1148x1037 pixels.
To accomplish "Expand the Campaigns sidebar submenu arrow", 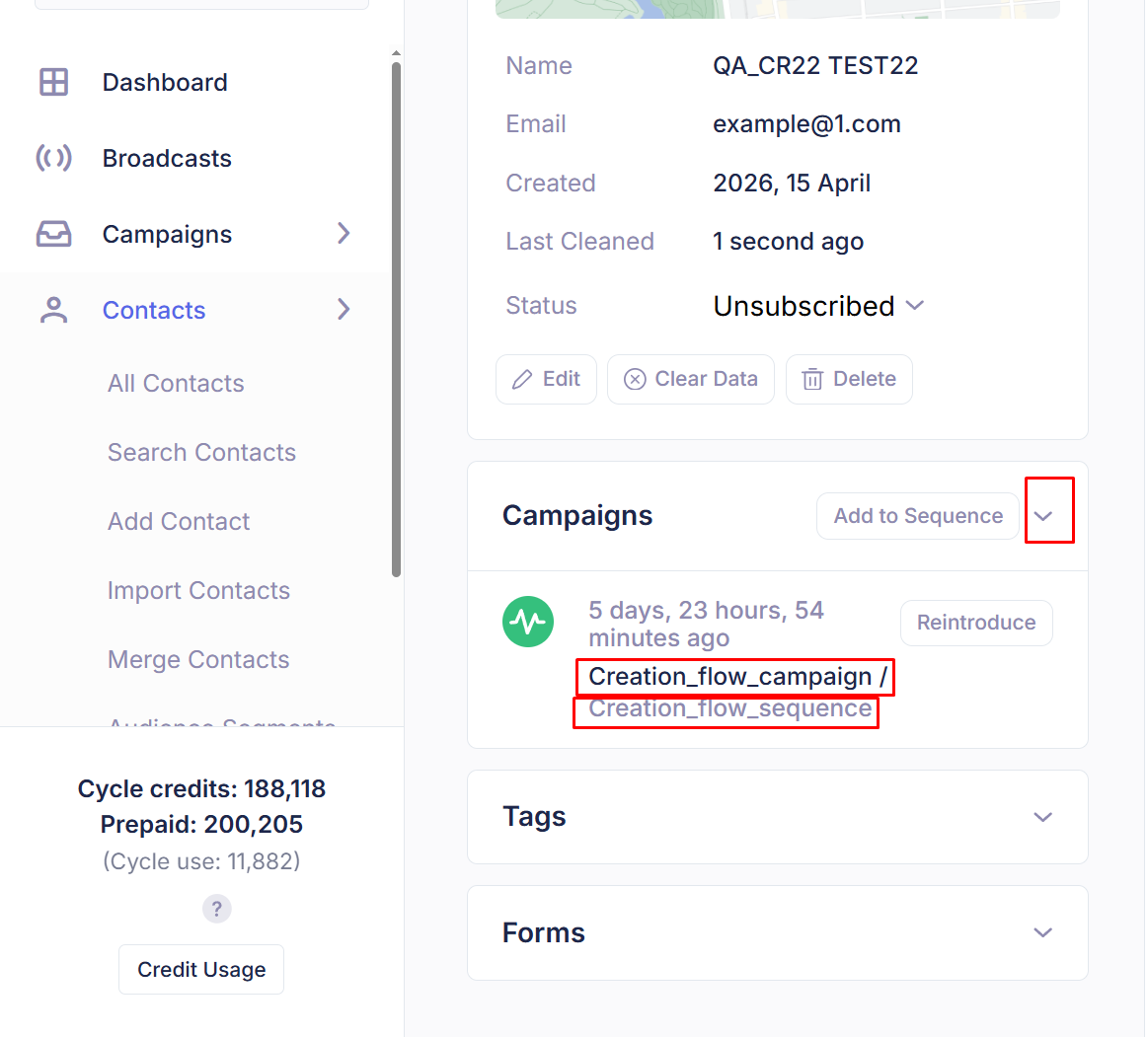I will 344,234.
